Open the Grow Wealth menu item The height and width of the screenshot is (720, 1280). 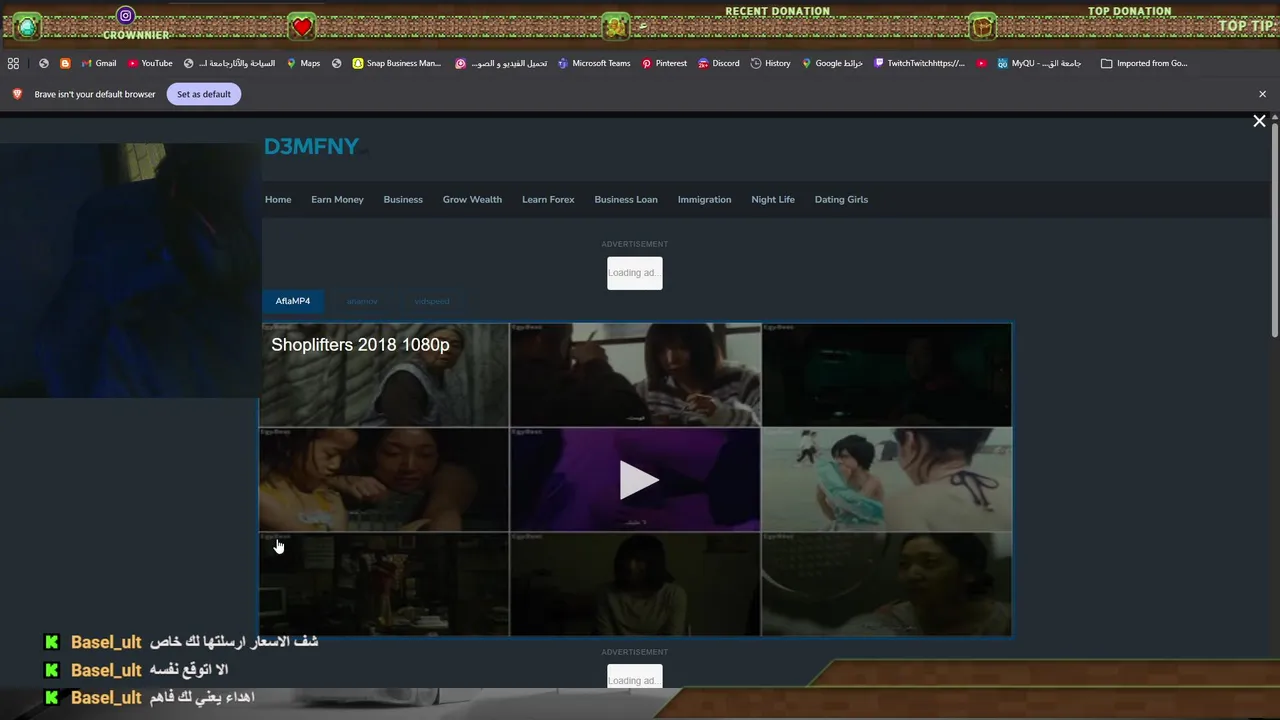472,199
